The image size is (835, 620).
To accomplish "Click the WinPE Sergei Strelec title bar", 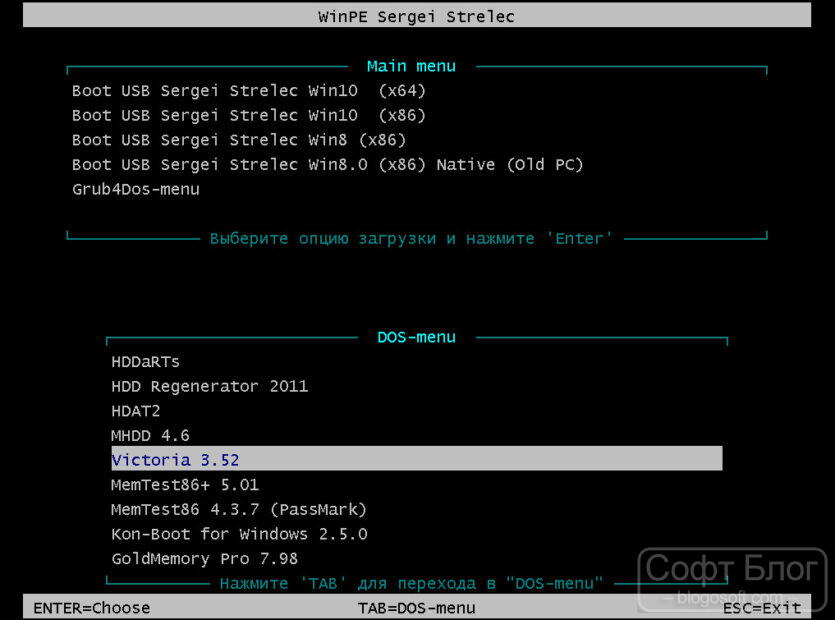I will click(x=417, y=15).
